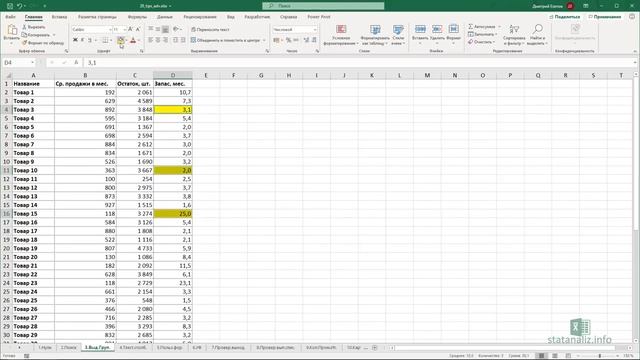Toggle align text right
640x360 pixels.
click(x=165, y=40)
